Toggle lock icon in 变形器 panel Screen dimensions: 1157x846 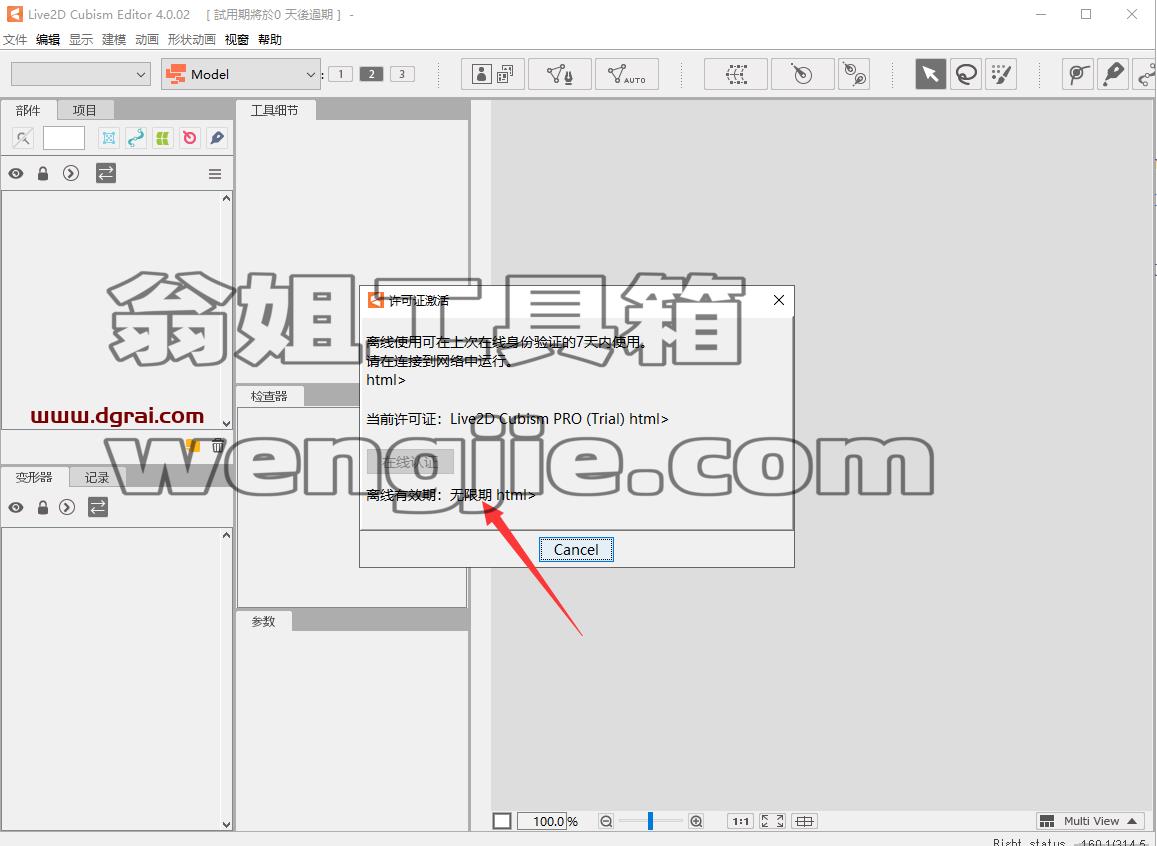pyautogui.click(x=43, y=507)
